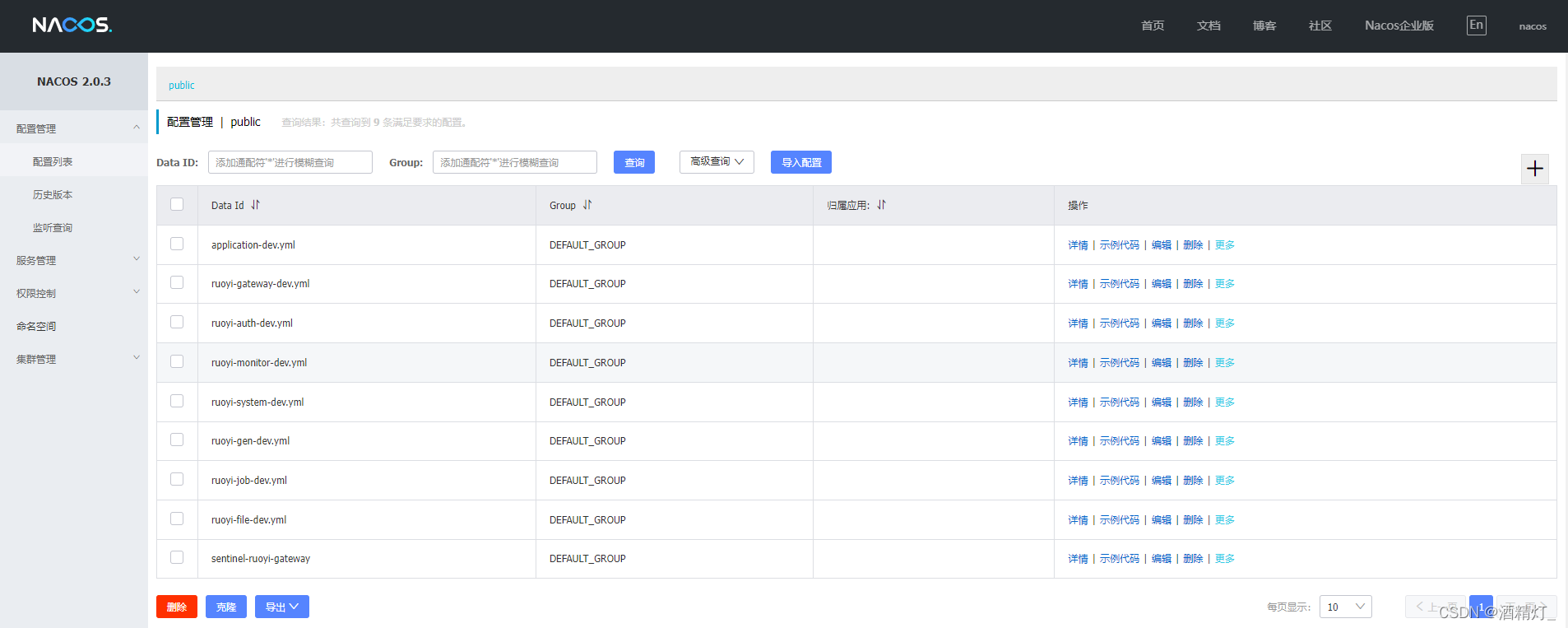Open 详情 for sentinel-ruoyi-gateway
Image resolution: width=1568 pixels, height=628 pixels.
(1078, 559)
